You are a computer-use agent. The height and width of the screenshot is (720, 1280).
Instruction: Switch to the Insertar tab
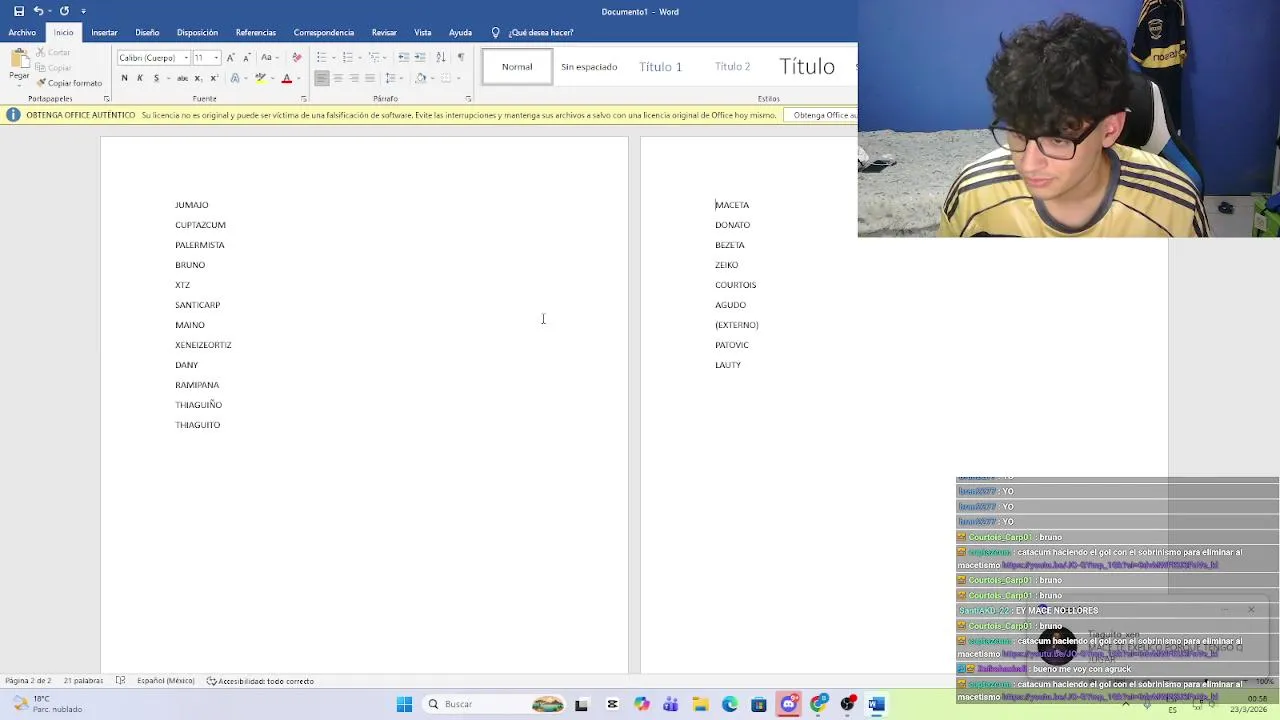[x=104, y=32]
